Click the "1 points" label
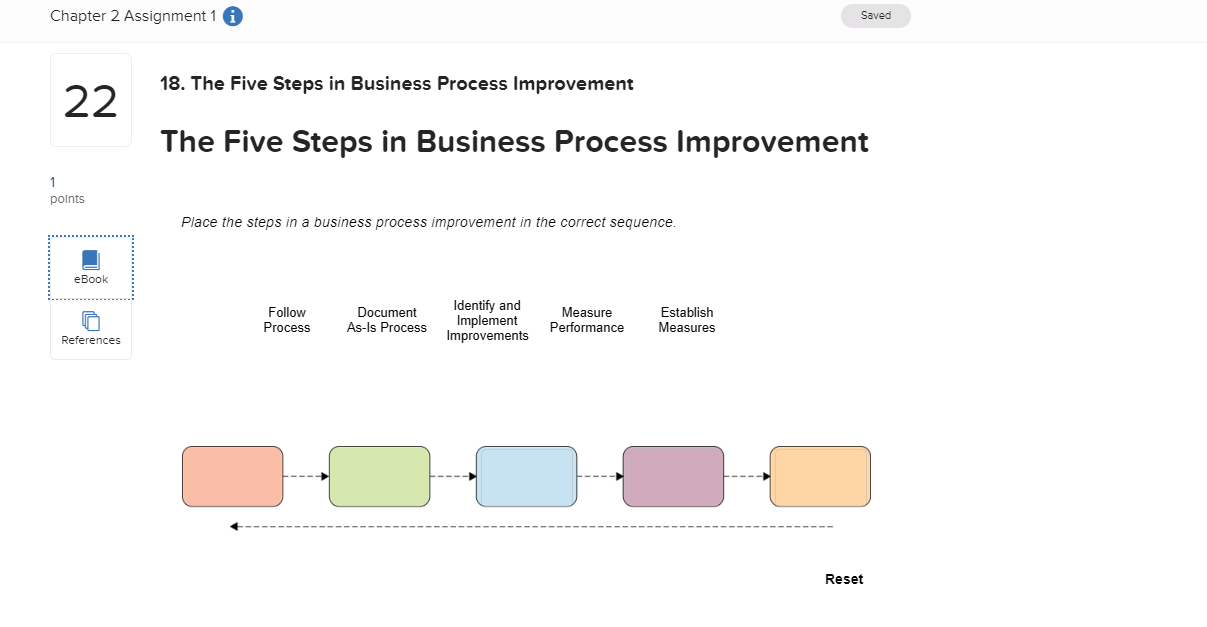This screenshot has height=627, width=1207. pyautogui.click(x=66, y=190)
